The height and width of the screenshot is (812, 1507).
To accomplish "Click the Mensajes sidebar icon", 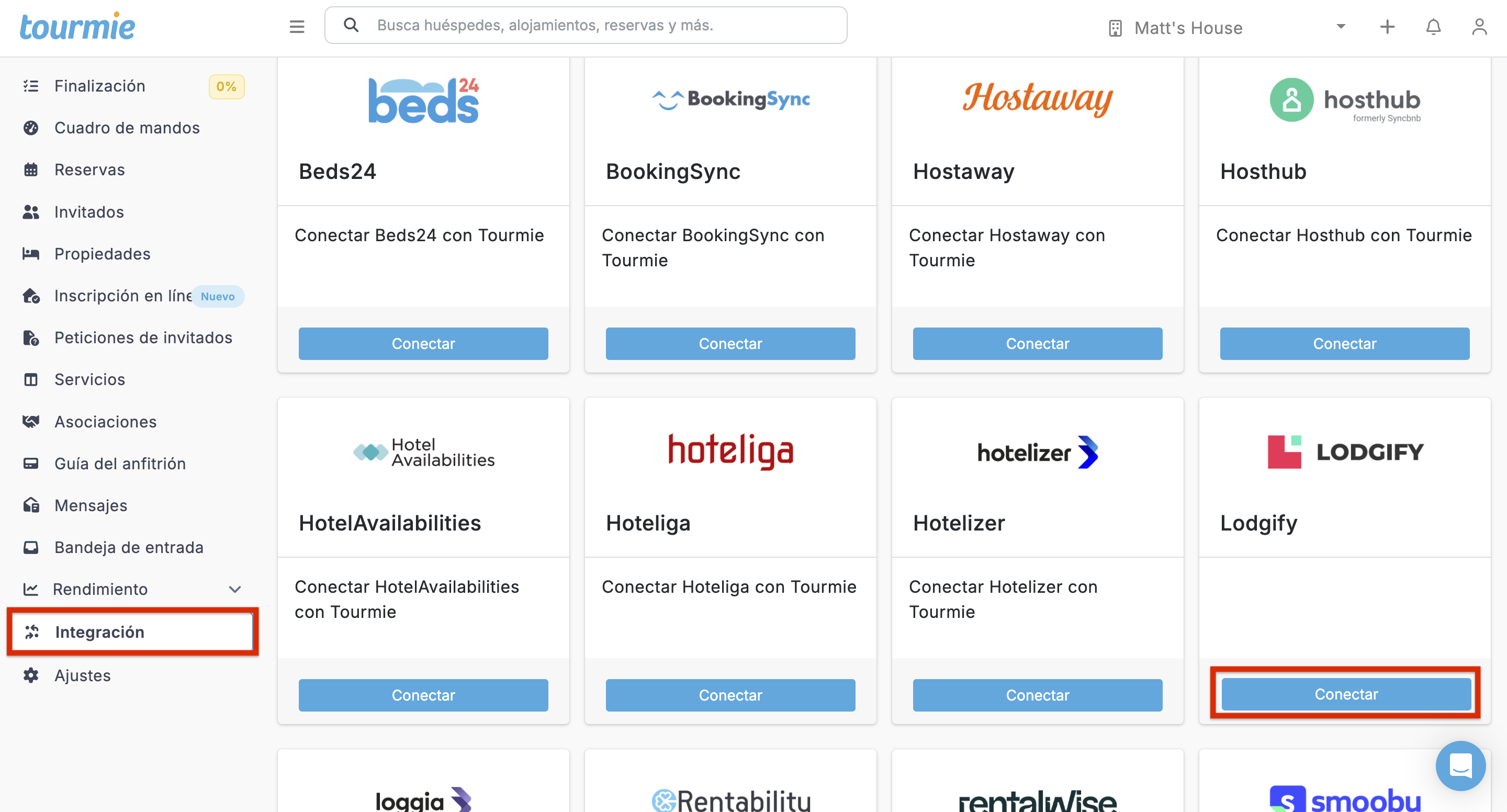I will pyautogui.click(x=31, y=505).
